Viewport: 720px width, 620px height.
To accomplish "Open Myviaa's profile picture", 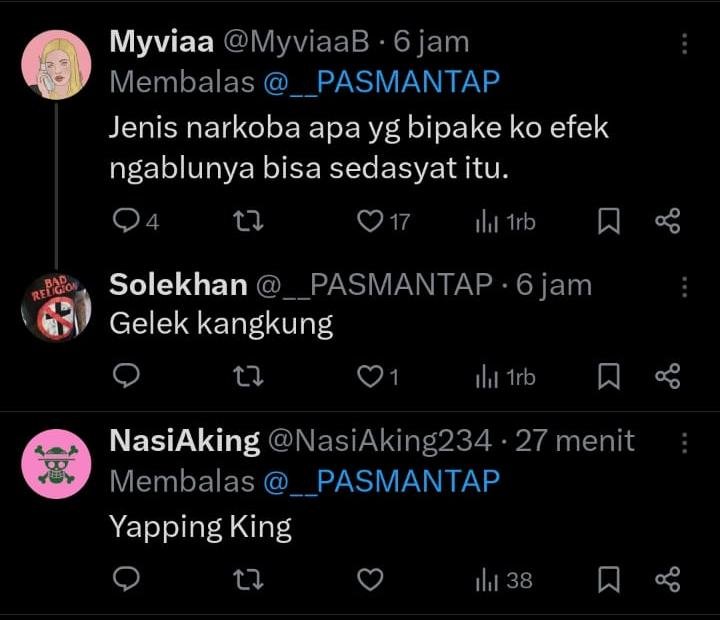I will pyautogui.click(x=56, y=65).
